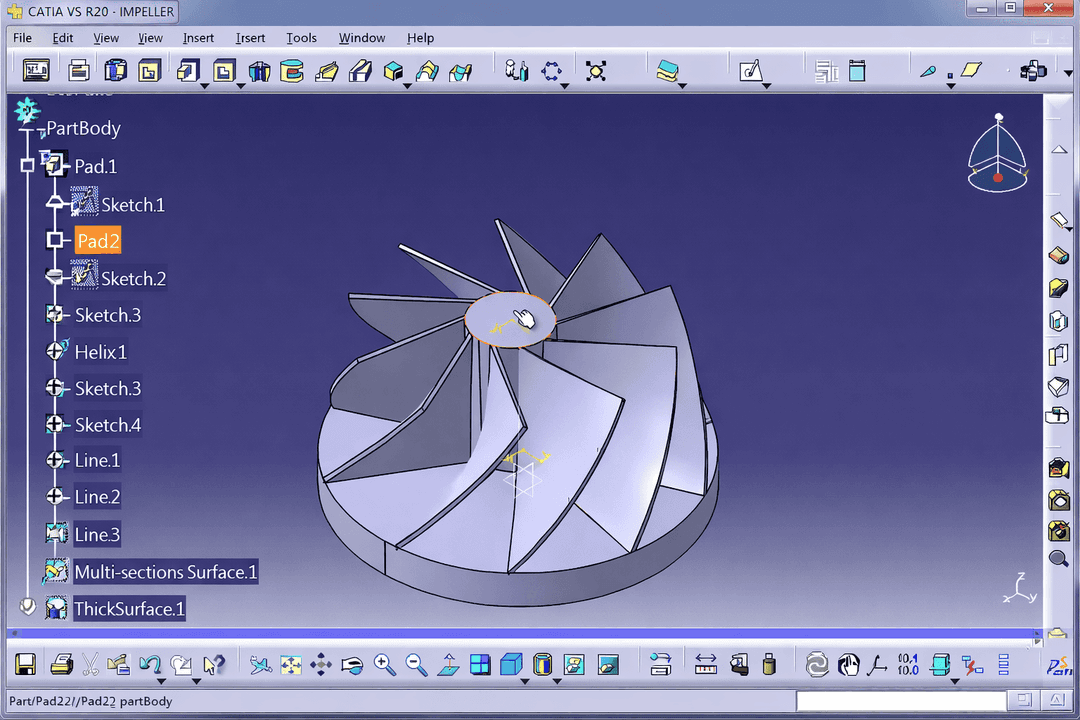Click the Undo icon in the bottom toolbar
The width and height of the screenshot is (1080, 720).
click(151, 664)
